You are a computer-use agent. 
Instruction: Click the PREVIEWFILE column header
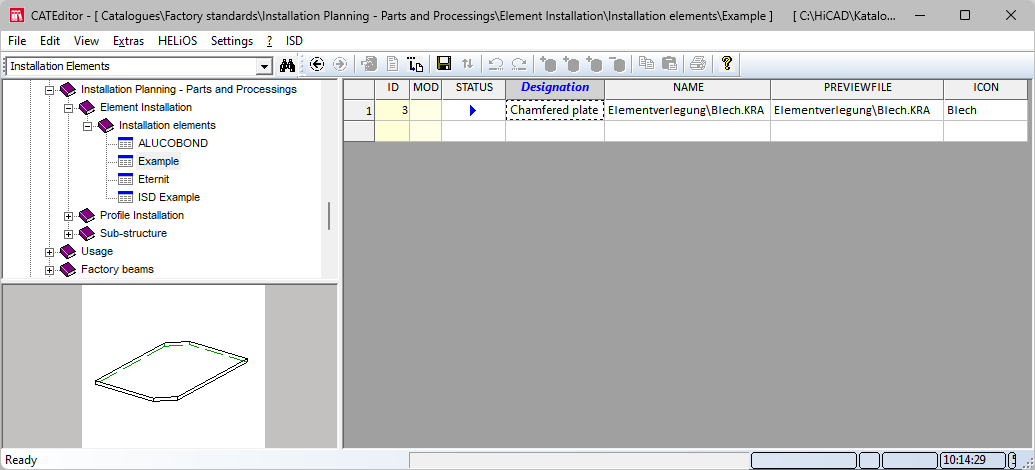(x=857, y=88)
